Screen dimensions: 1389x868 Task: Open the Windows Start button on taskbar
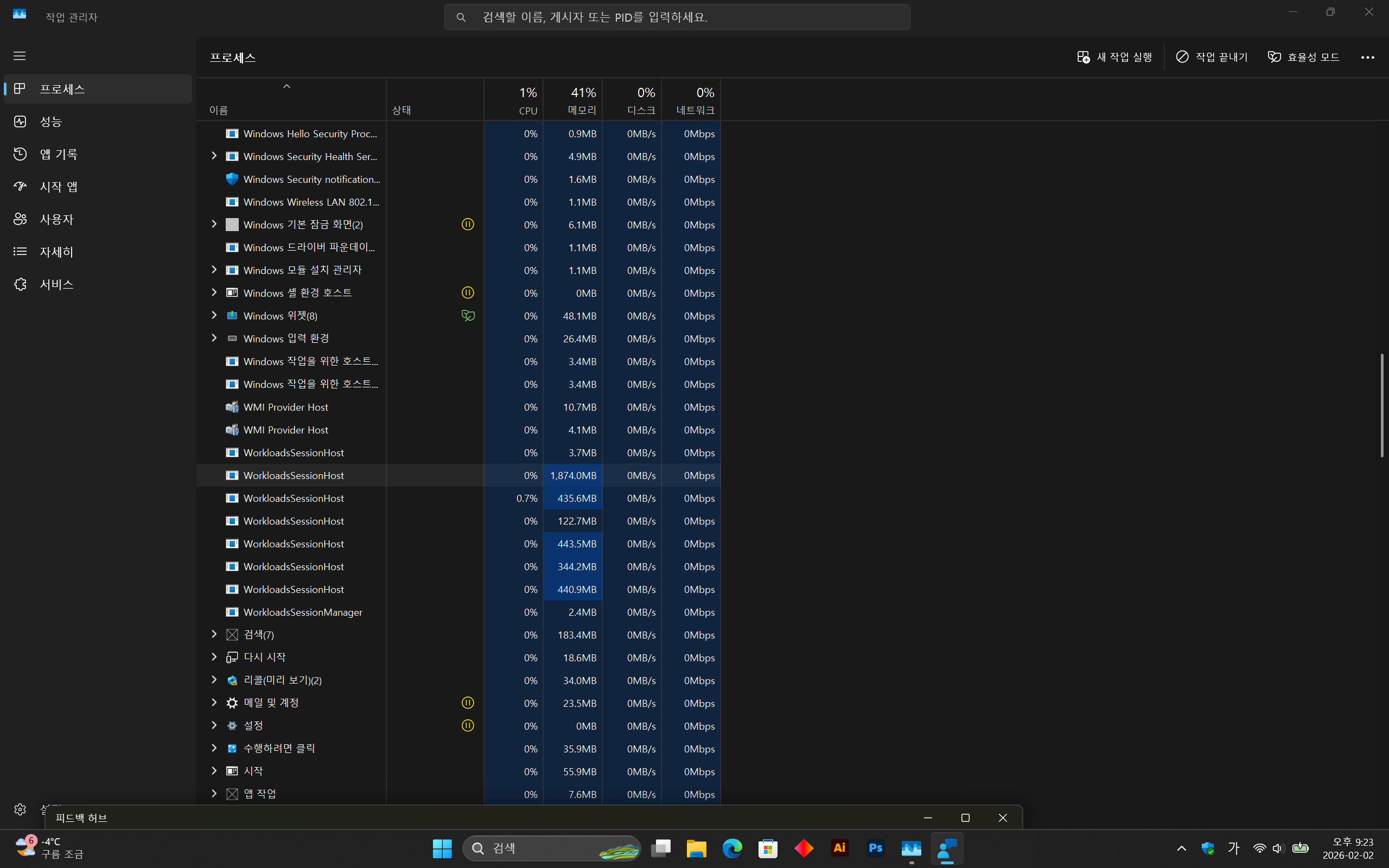[x=442, y=848]
